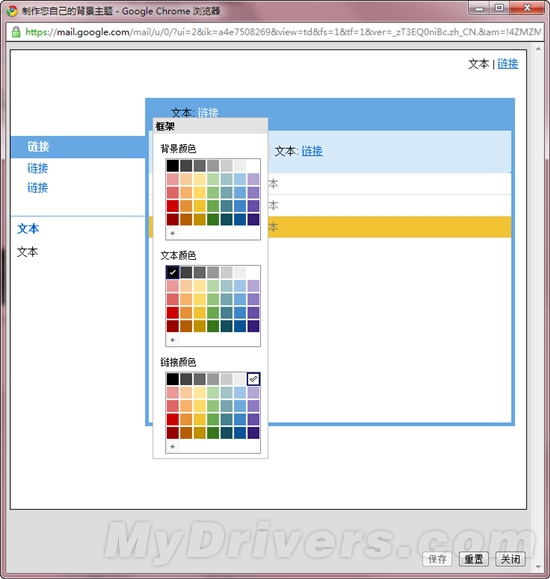Click the 关闭 close button at bottom
This screenshot has height=579, width=550.
[x=510, y=559]
